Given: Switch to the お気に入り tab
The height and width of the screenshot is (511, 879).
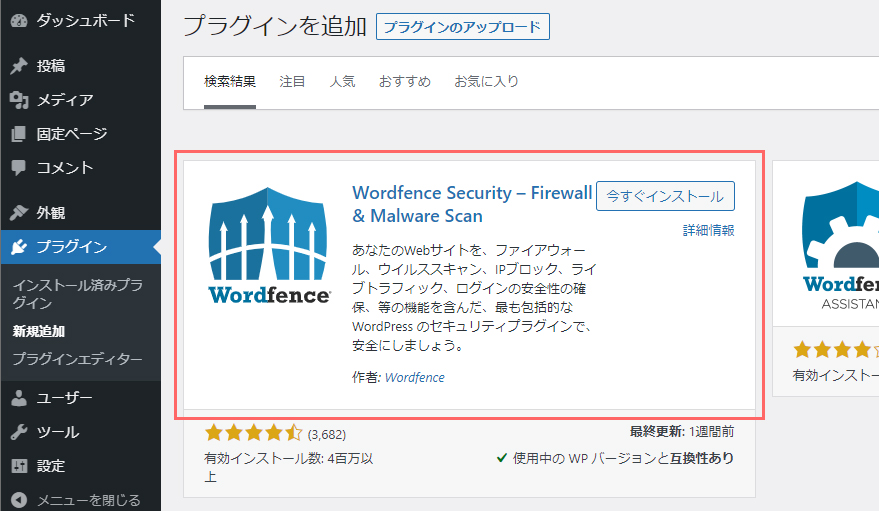Looking at the screenshot, I should [487, 82].
